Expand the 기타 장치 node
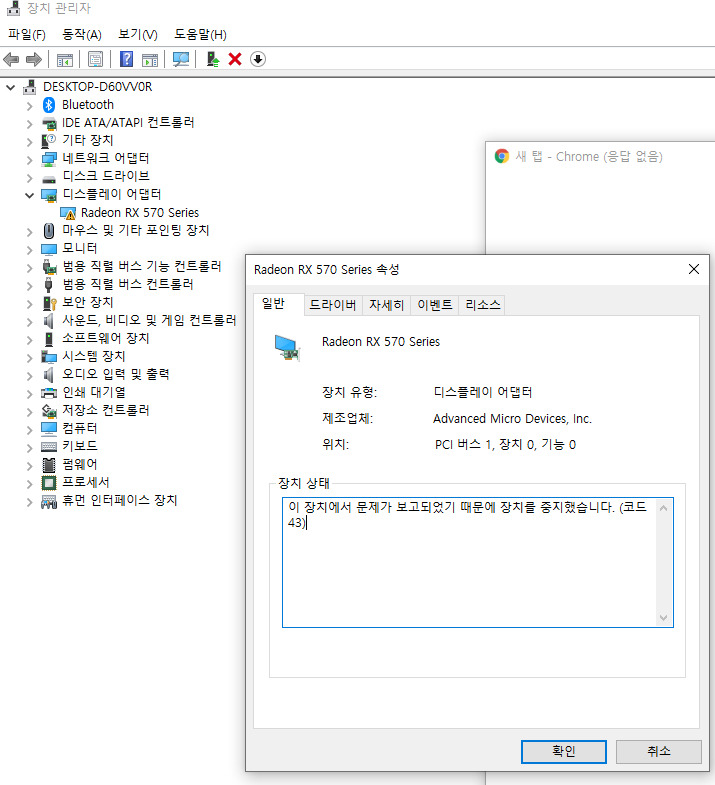Screen dimensions: 715x785 pyautogui.click(x=30, y=142)
